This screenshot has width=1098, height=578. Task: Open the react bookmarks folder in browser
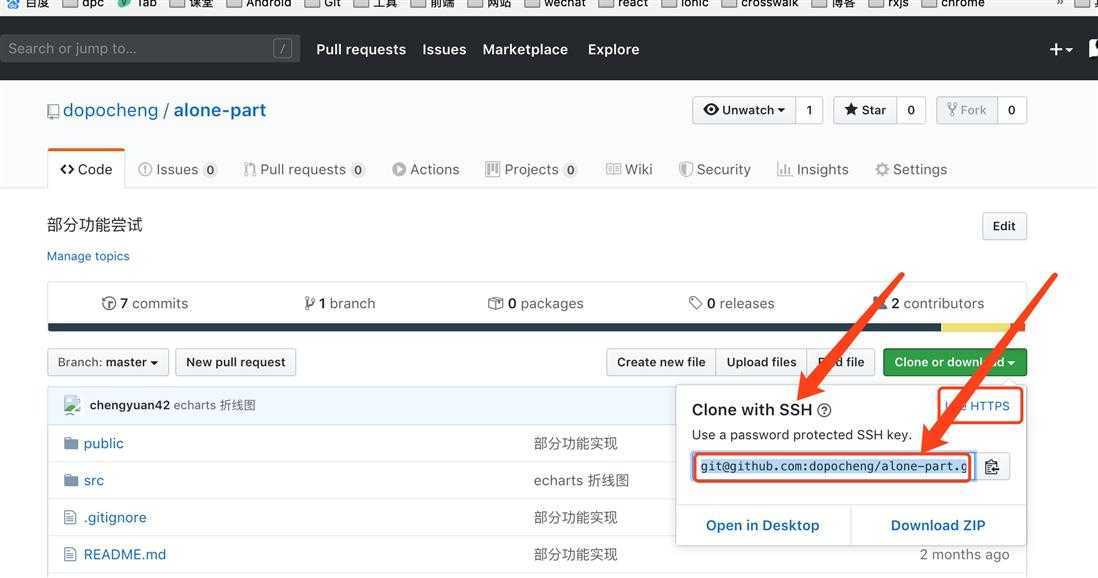623,4
